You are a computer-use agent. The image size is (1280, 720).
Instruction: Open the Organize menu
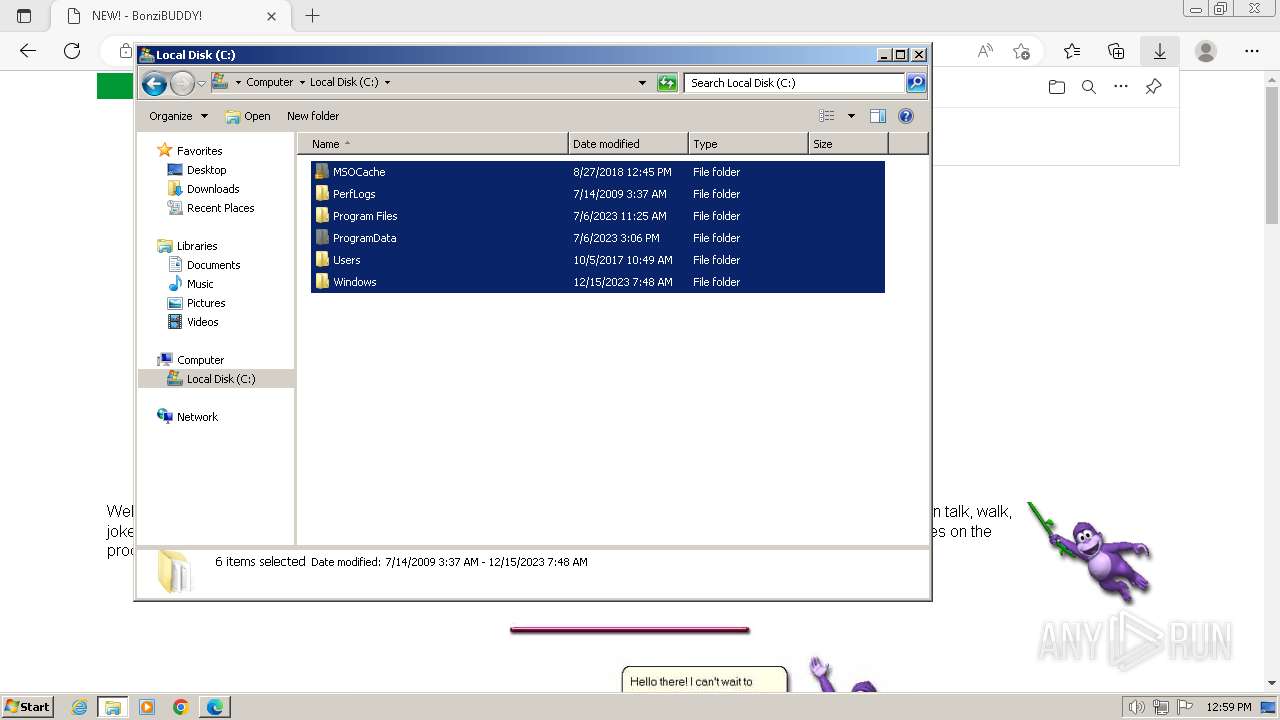click(178, 116)
